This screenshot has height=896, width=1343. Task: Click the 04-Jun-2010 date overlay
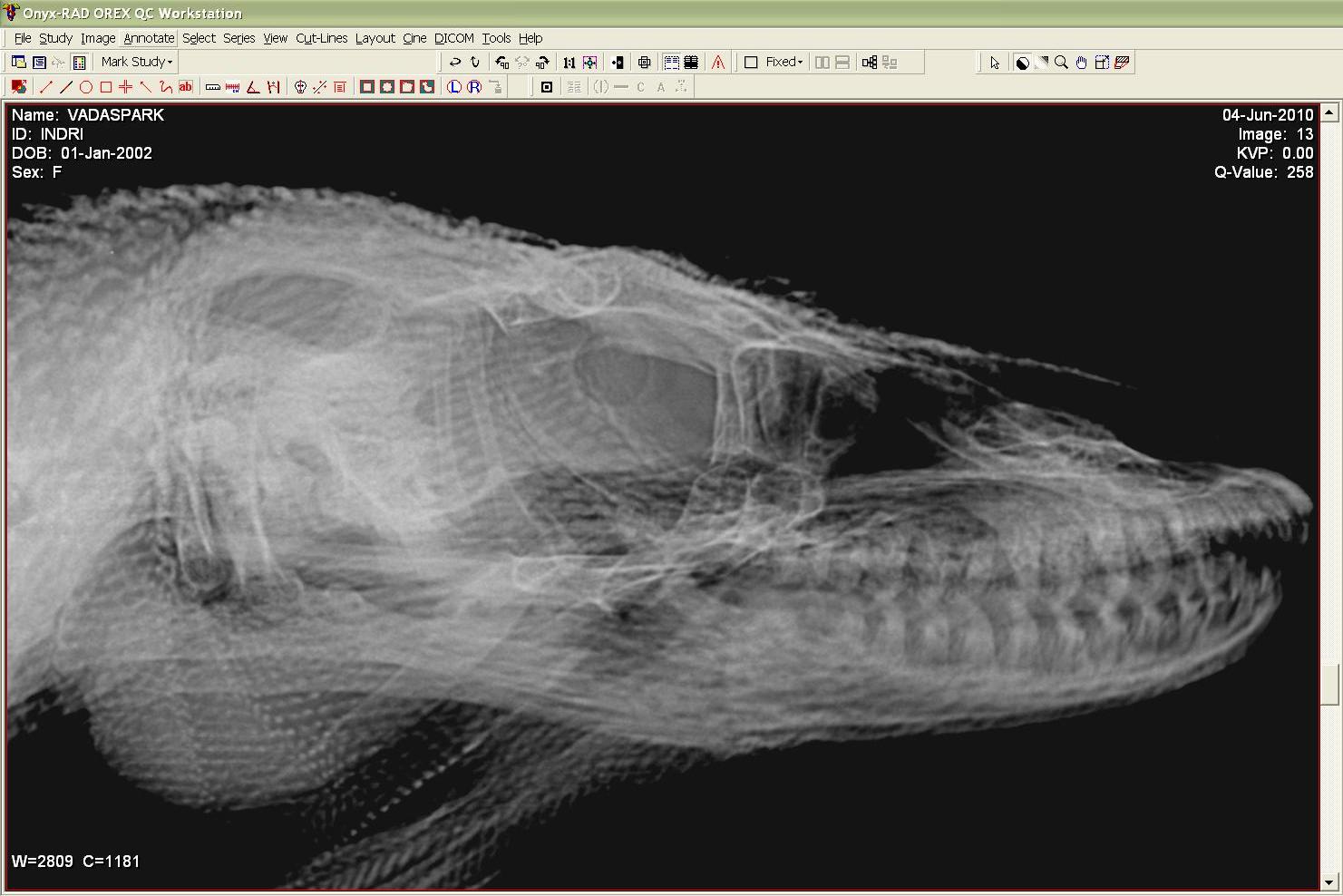tap(1268, 115)
